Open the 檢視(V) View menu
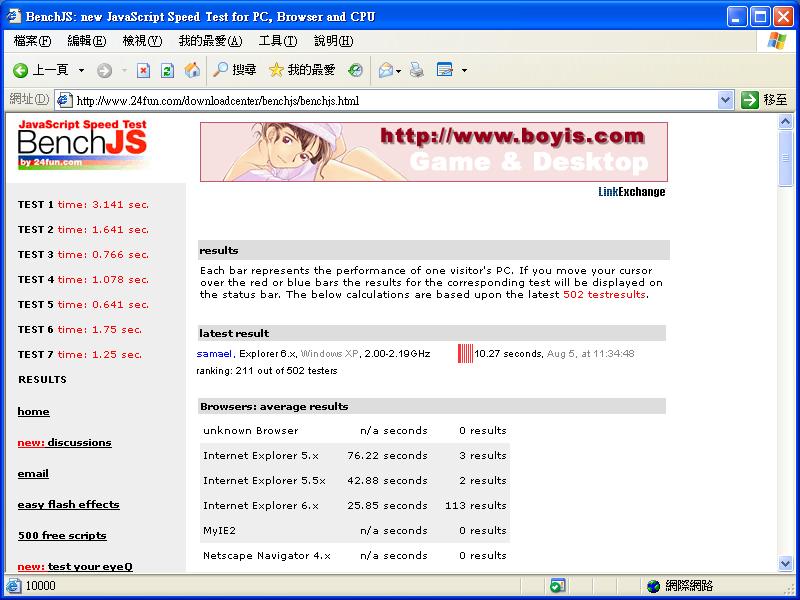The height and width of the screenshot is (600, 800). (142, 41)
